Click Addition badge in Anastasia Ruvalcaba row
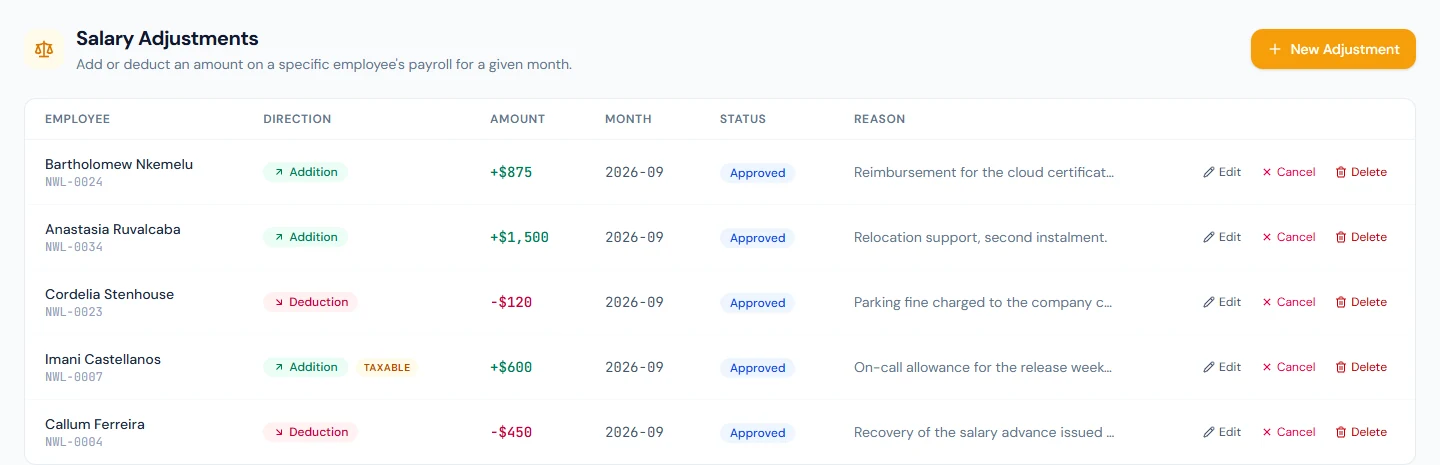Viewport: 1440px width, 465px height. pyautogui.click(x=306, y=237)
